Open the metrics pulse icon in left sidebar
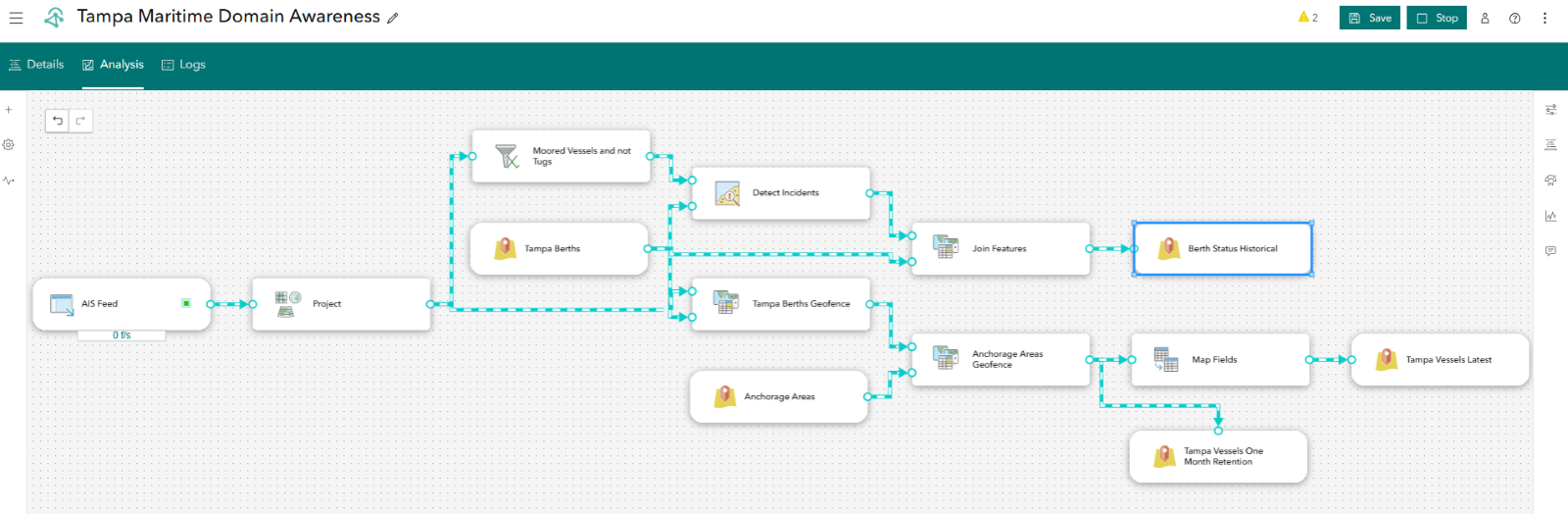1568x514 pixels. 9,180
